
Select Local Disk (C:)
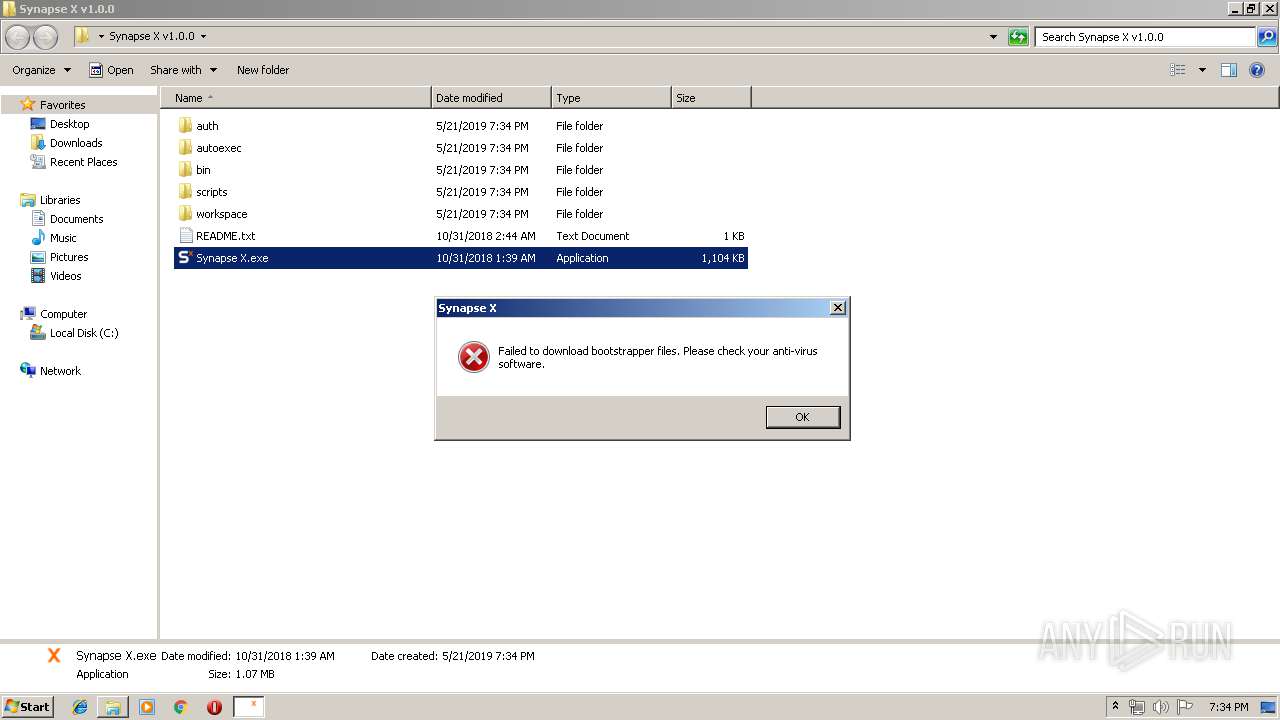click(x=84, y=333)
